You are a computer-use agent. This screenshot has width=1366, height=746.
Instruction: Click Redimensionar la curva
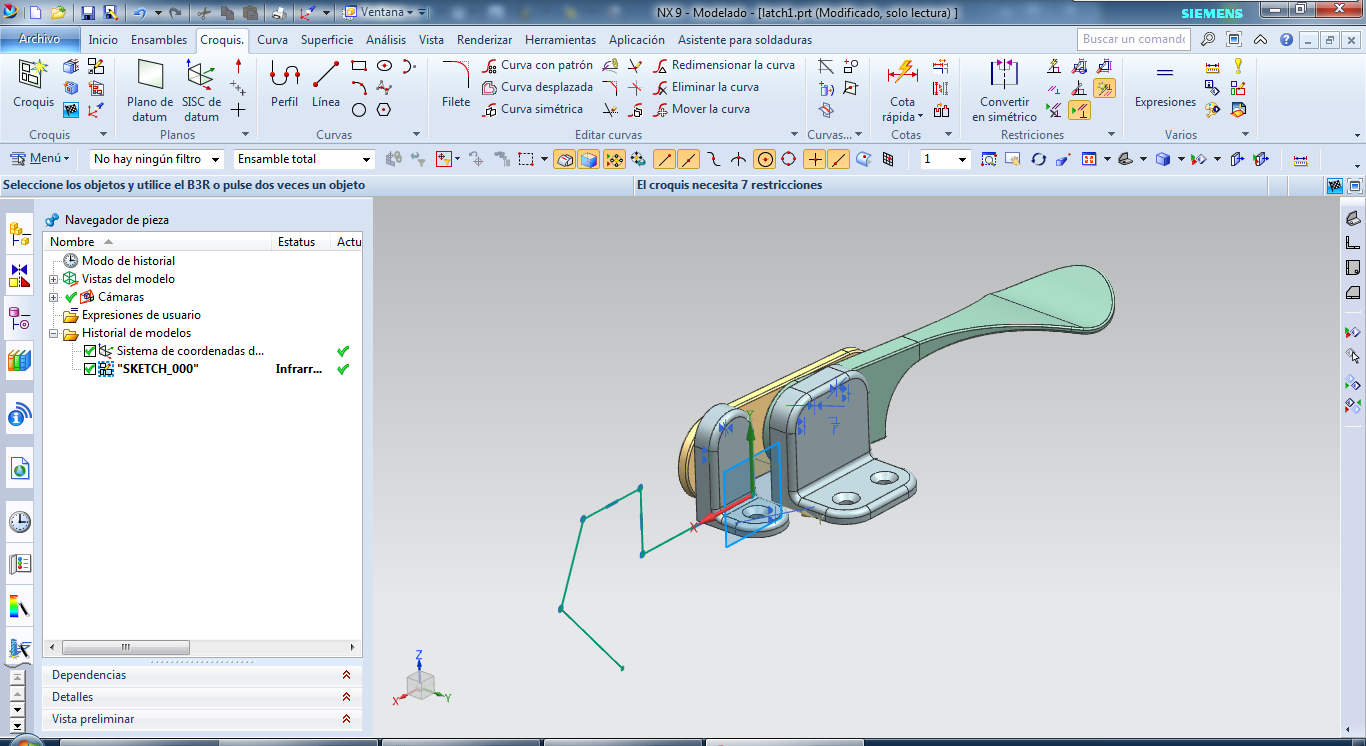[x=725, y=65]
